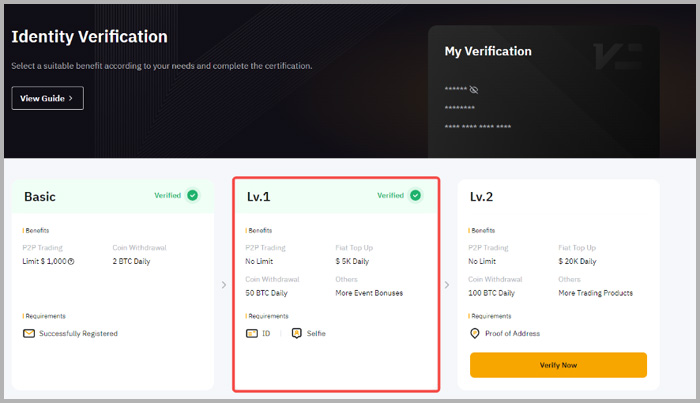Image resolution: width=700 pixels, height=403 pixels.
Task: Click 'ID' requirement label in Lv.1 card
Action: [x=266, y=333]
